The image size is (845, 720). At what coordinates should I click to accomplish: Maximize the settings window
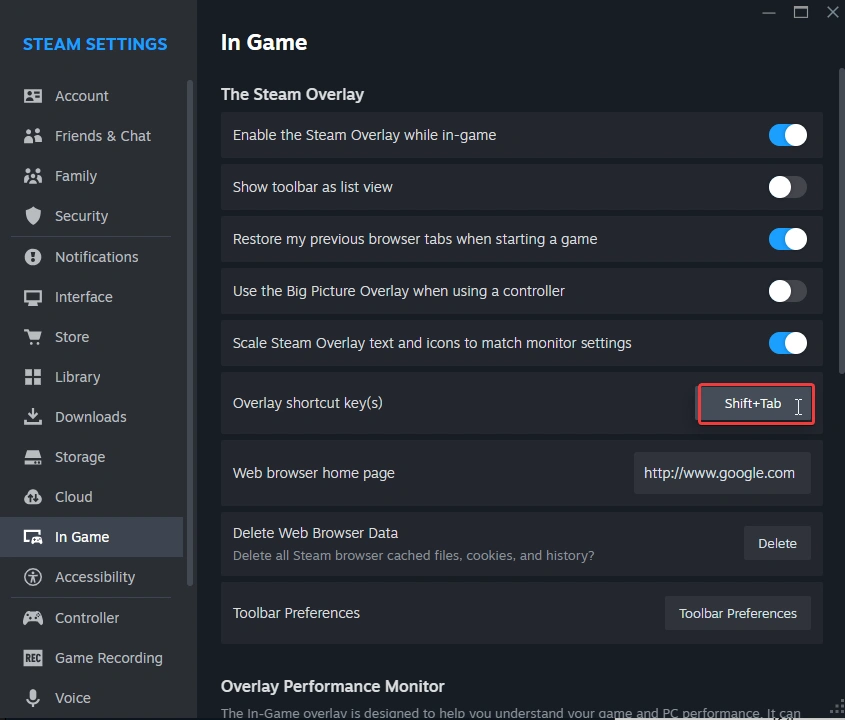(801, 12)
